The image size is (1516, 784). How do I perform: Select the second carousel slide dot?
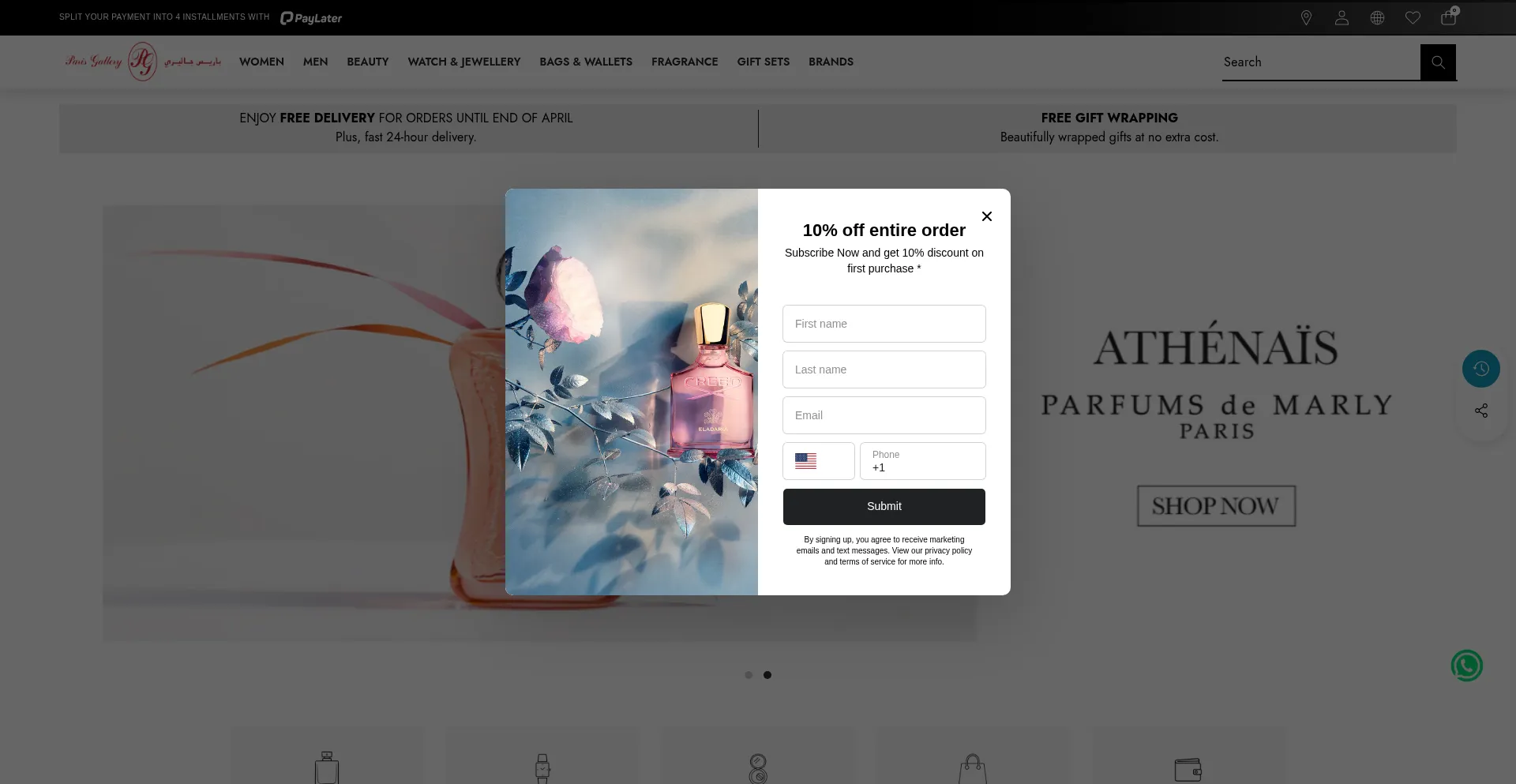coord(767,675)
